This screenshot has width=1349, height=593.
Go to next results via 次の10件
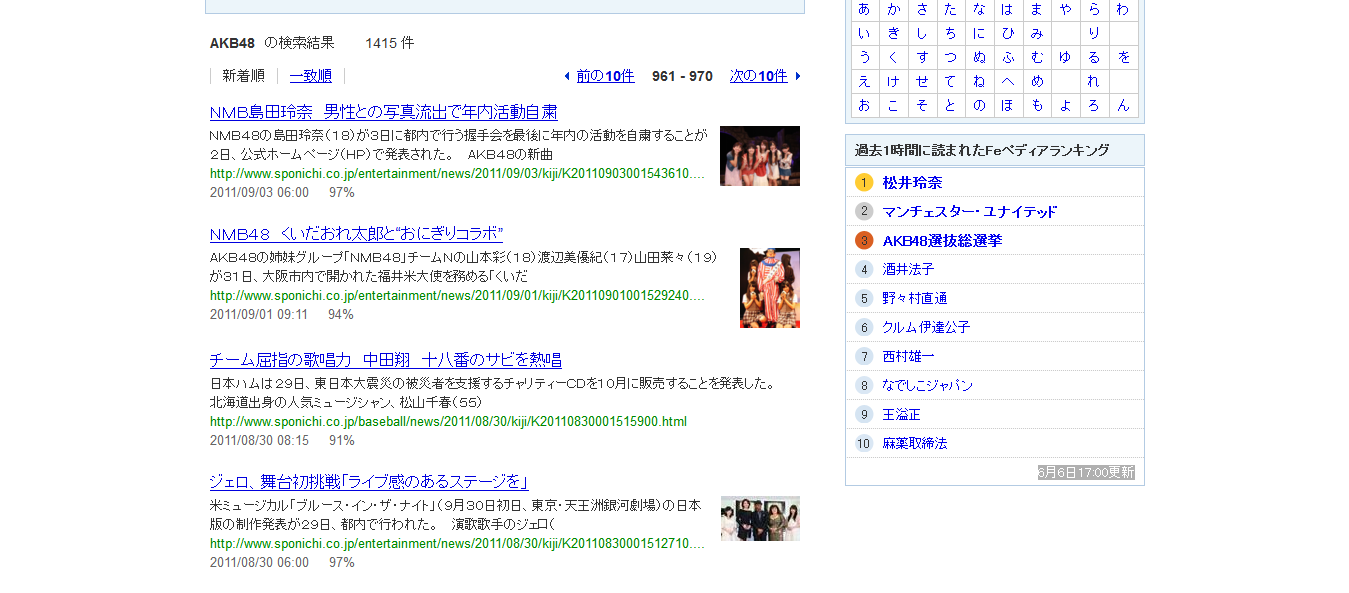(x=758, y=76)
